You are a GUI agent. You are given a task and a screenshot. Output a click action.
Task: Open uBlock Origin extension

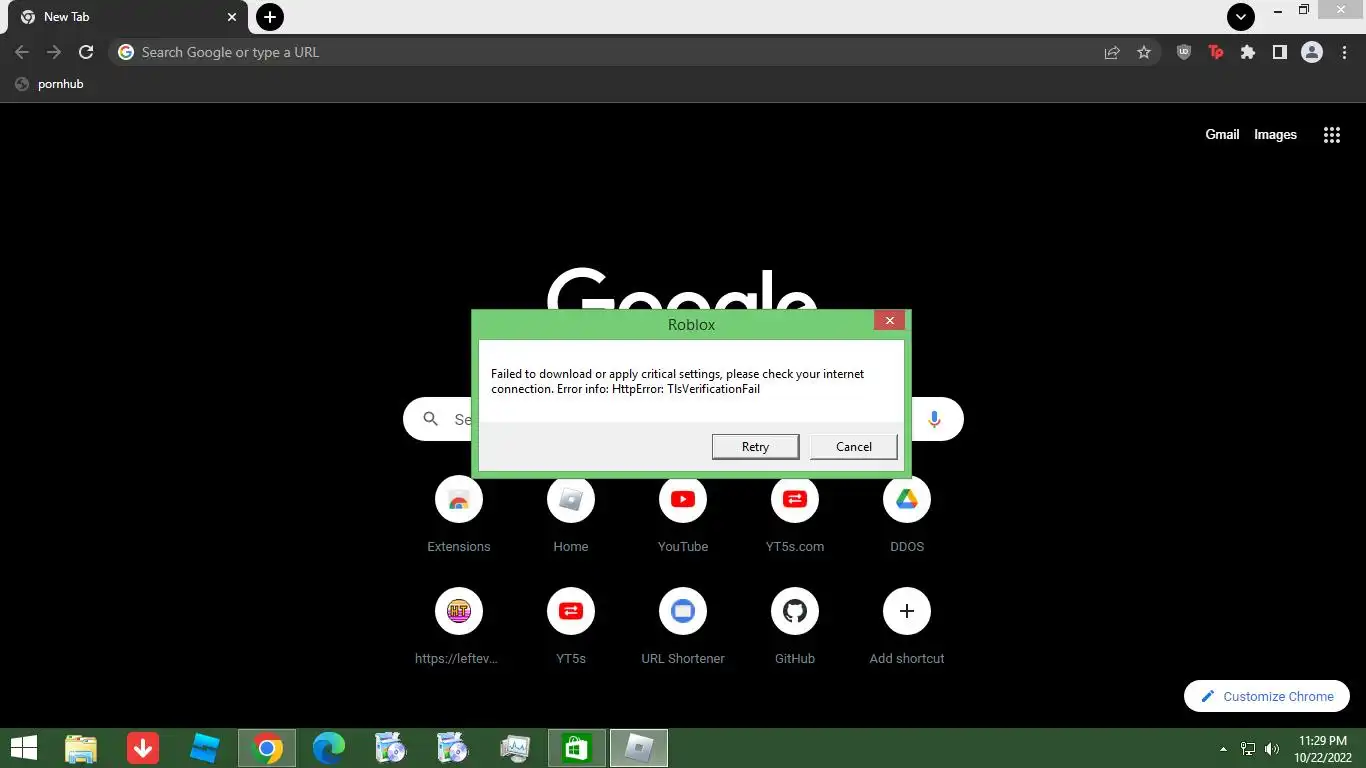pos(1184,52)
